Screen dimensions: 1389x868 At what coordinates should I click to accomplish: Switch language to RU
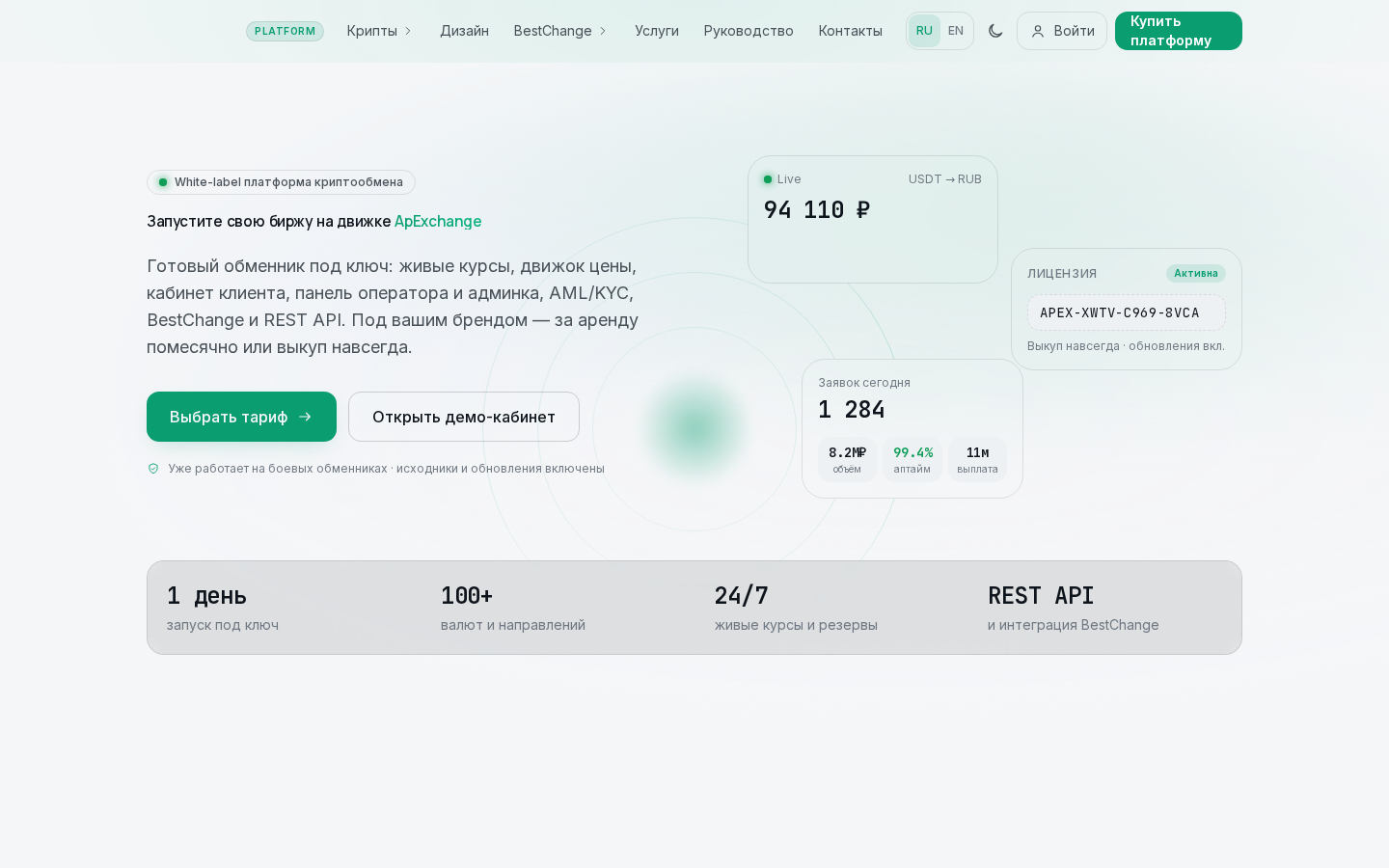924,31
